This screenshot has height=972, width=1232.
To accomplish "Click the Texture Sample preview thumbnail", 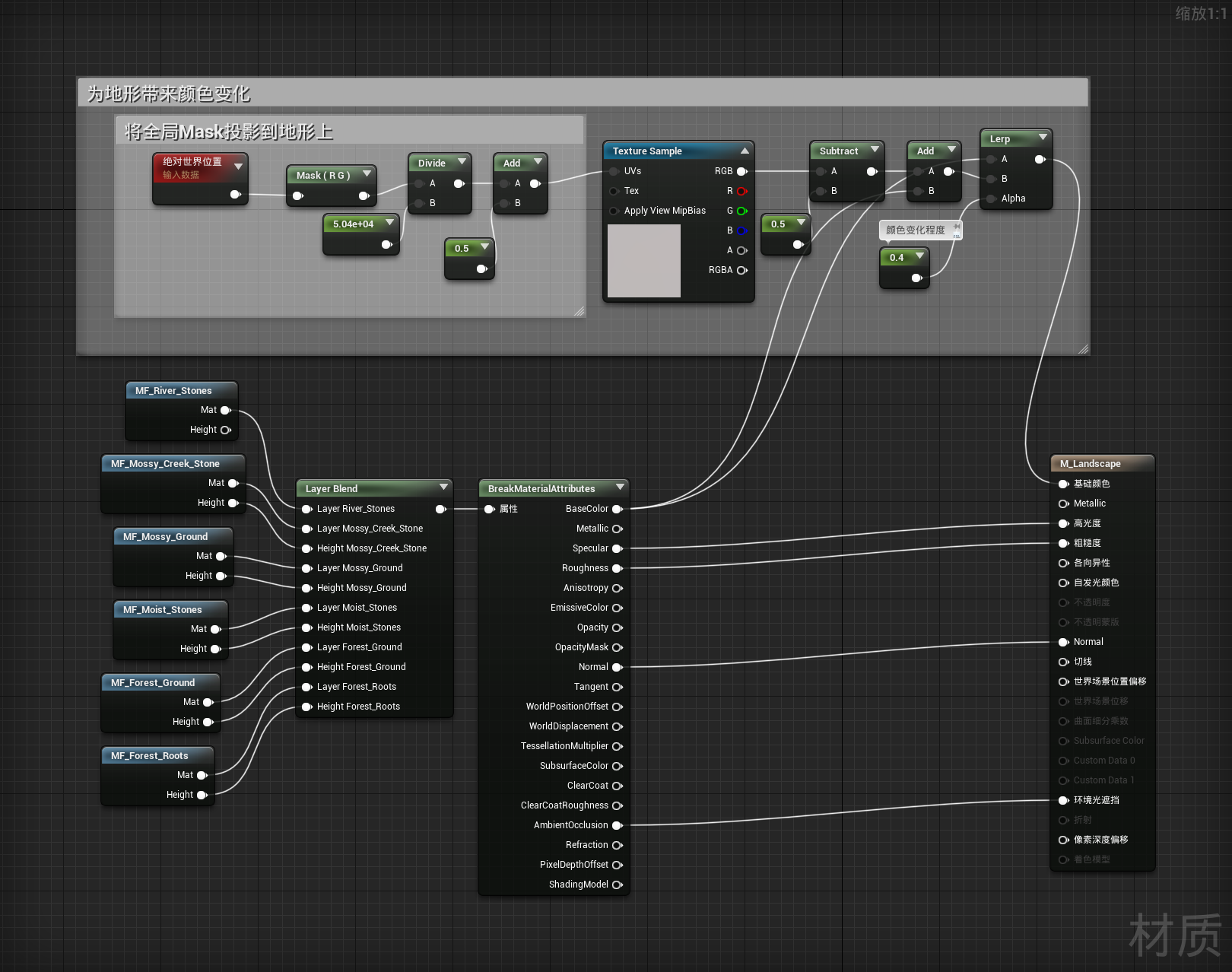I will click(643, 260).
